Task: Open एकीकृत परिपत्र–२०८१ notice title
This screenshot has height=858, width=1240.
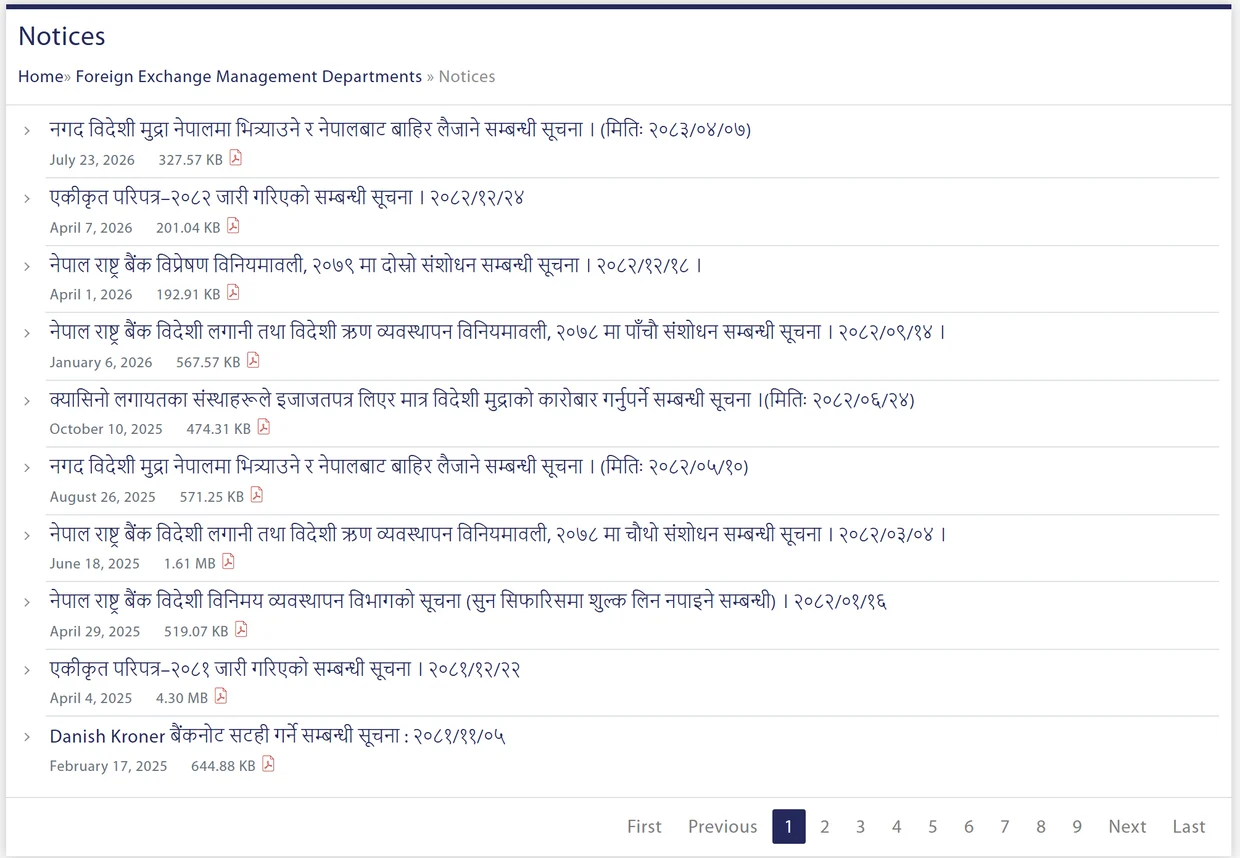Action: click(285, 669)
